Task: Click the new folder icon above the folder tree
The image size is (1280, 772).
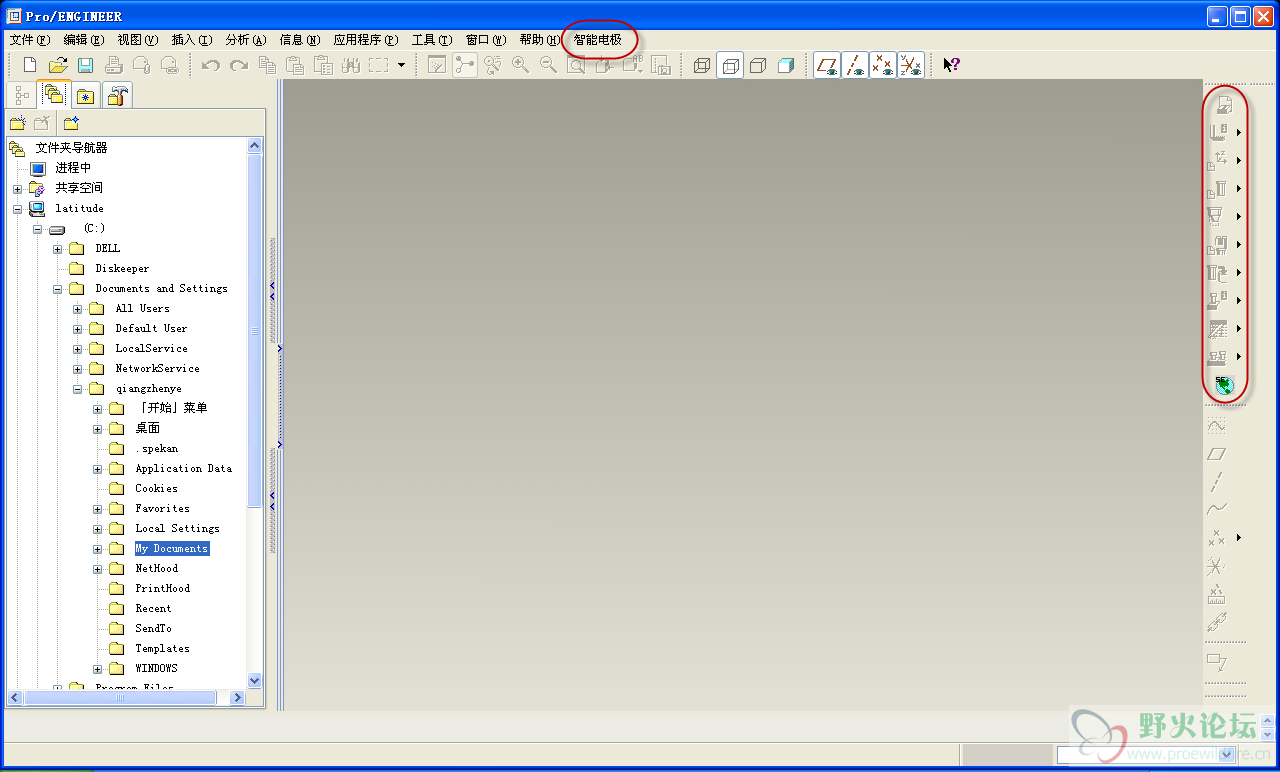Action: [17, 124]
